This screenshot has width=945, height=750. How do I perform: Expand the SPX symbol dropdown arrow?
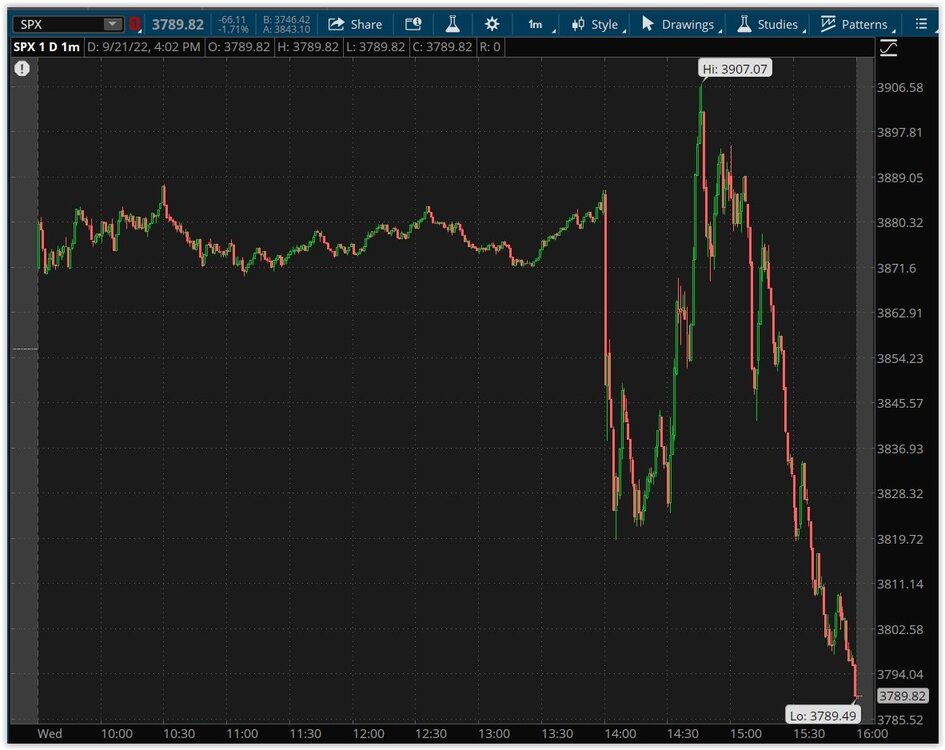(112, 24)
